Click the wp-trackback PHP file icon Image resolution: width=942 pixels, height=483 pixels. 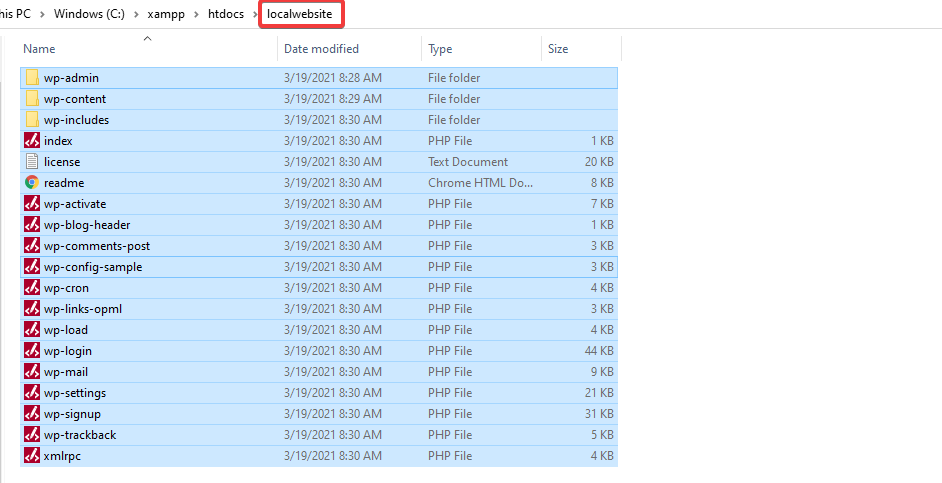32,435
